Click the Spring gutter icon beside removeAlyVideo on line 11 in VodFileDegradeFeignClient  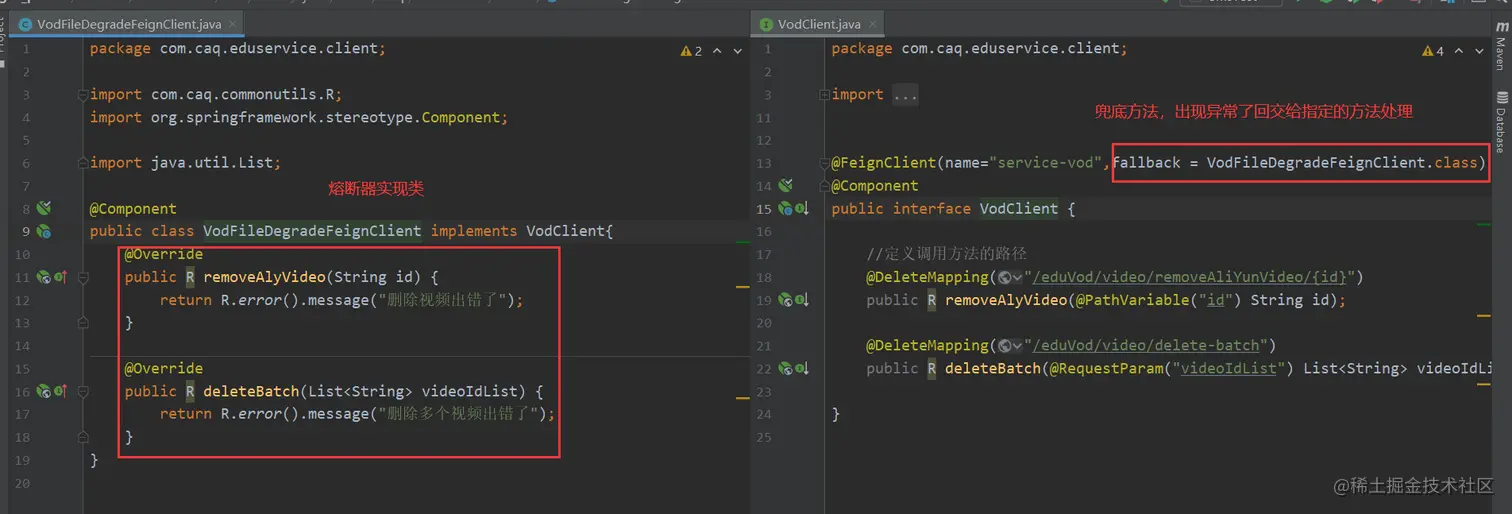click(43, 277)
